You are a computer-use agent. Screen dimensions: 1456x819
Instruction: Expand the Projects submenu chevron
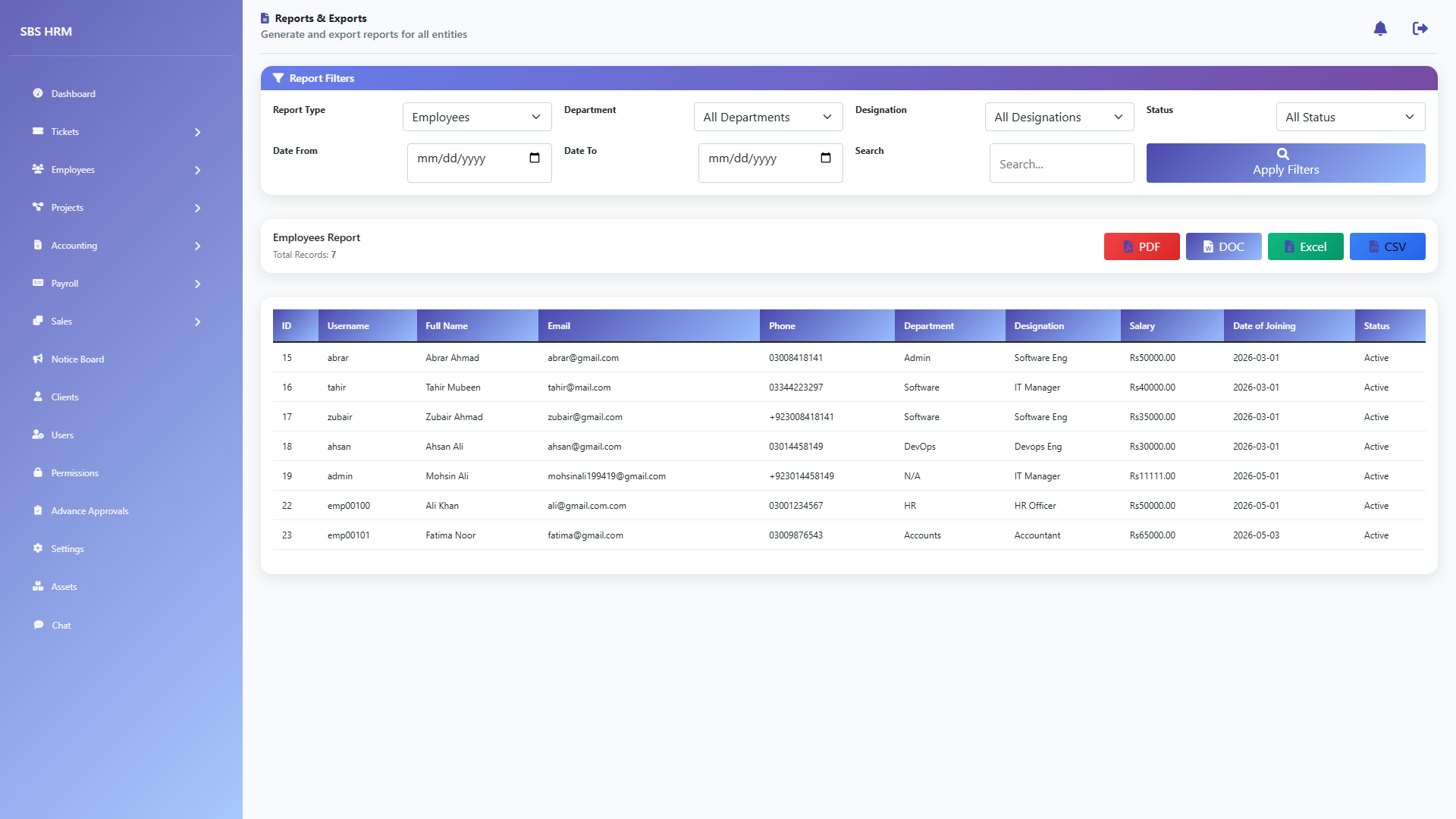(198, 208)
